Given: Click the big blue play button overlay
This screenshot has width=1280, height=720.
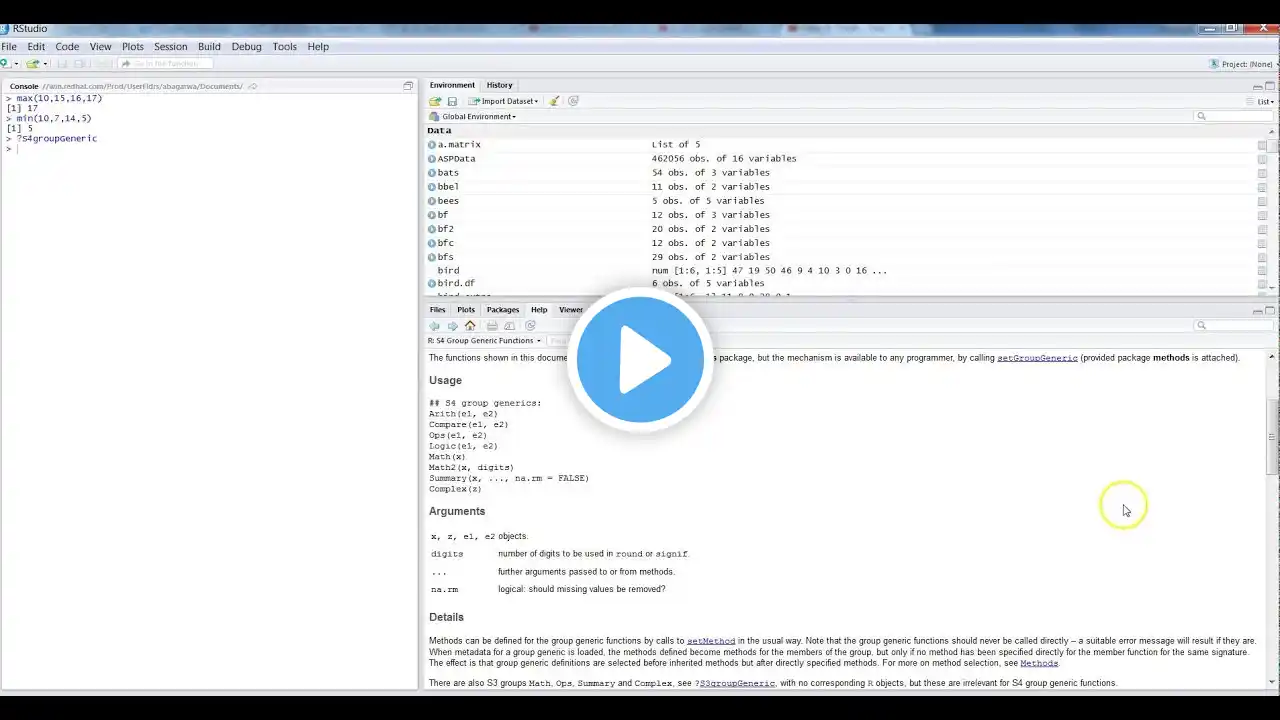Looking at the screenshot, I should [640, 360].
